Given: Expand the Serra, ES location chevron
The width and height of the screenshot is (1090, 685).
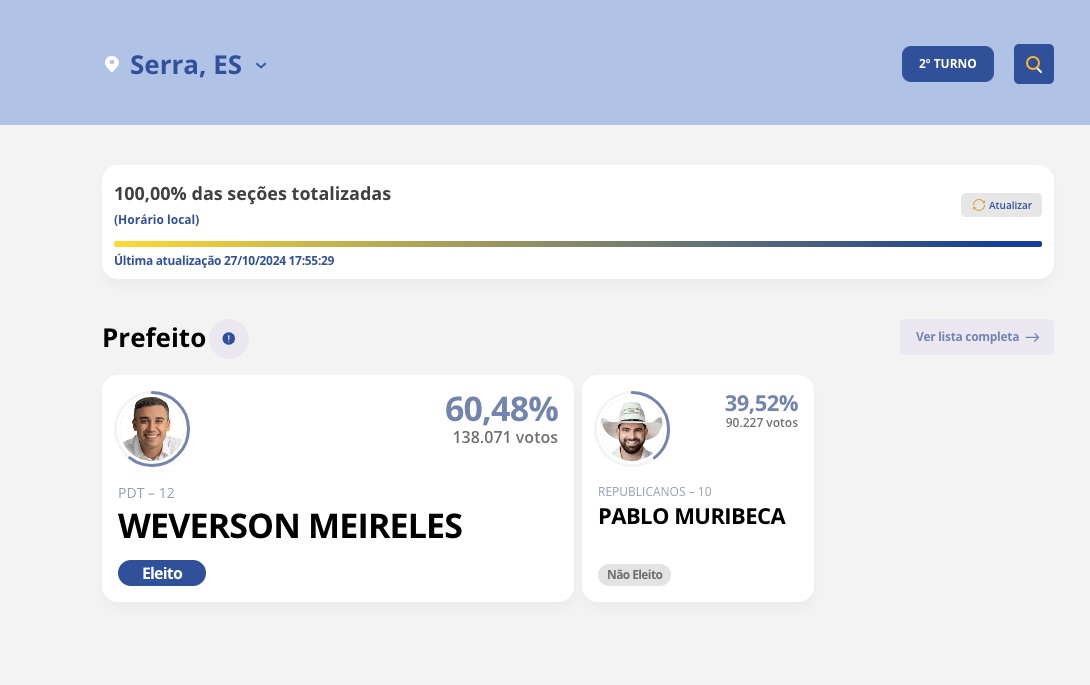Looking at the screenshot, I should pyautogui.click(x=261, y=66).
